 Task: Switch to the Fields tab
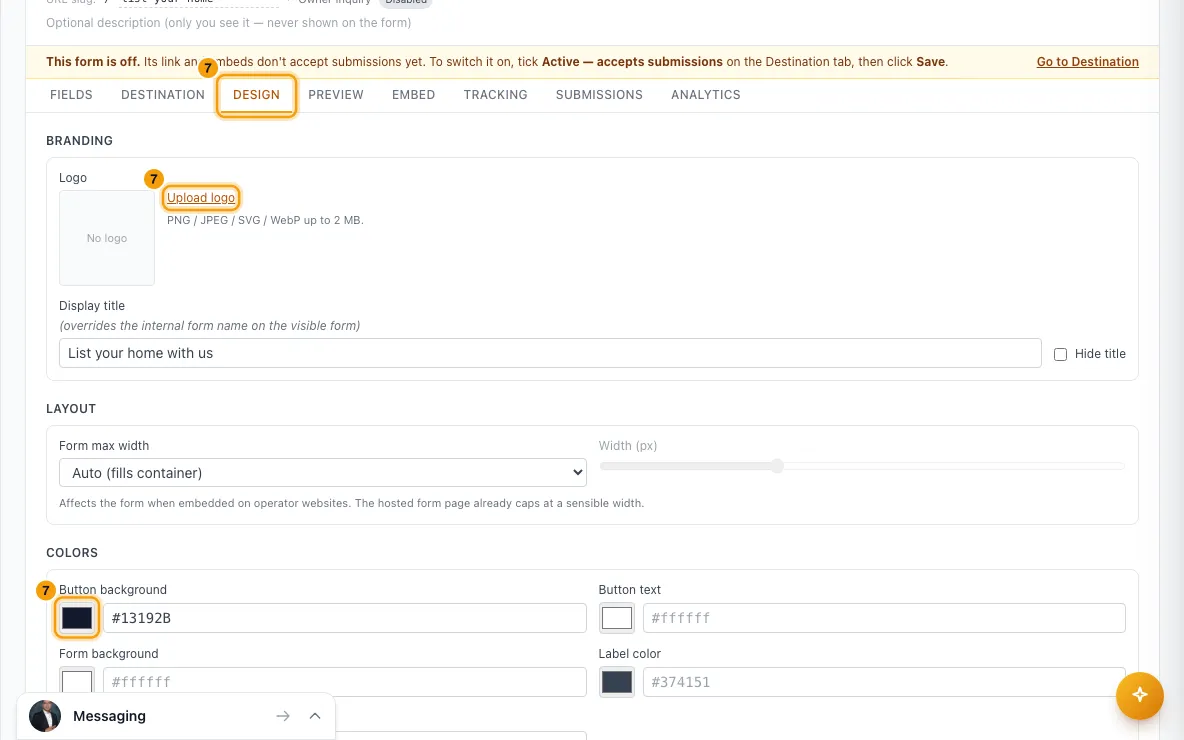[71, 94]
